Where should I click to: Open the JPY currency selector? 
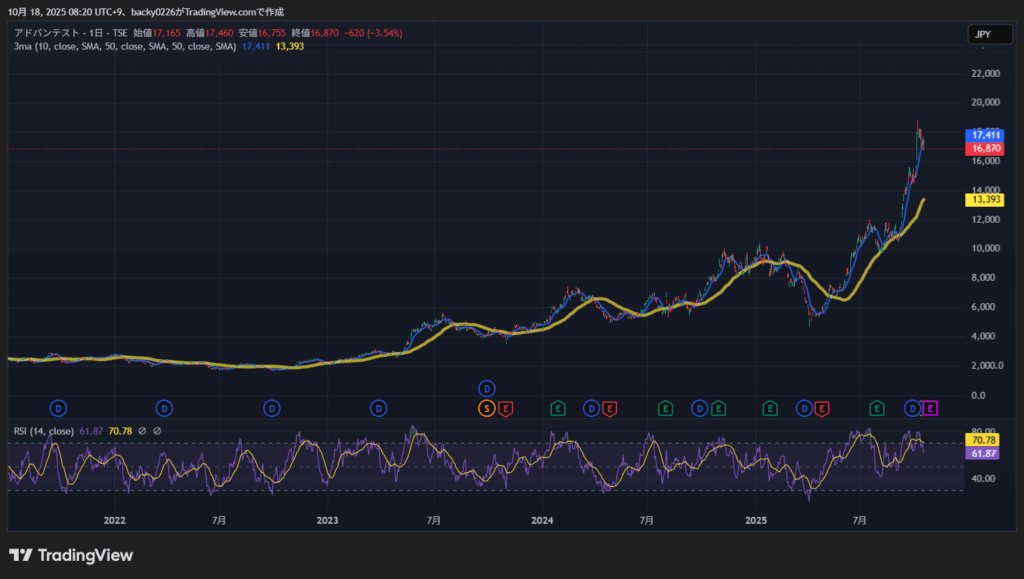[982, 34]
